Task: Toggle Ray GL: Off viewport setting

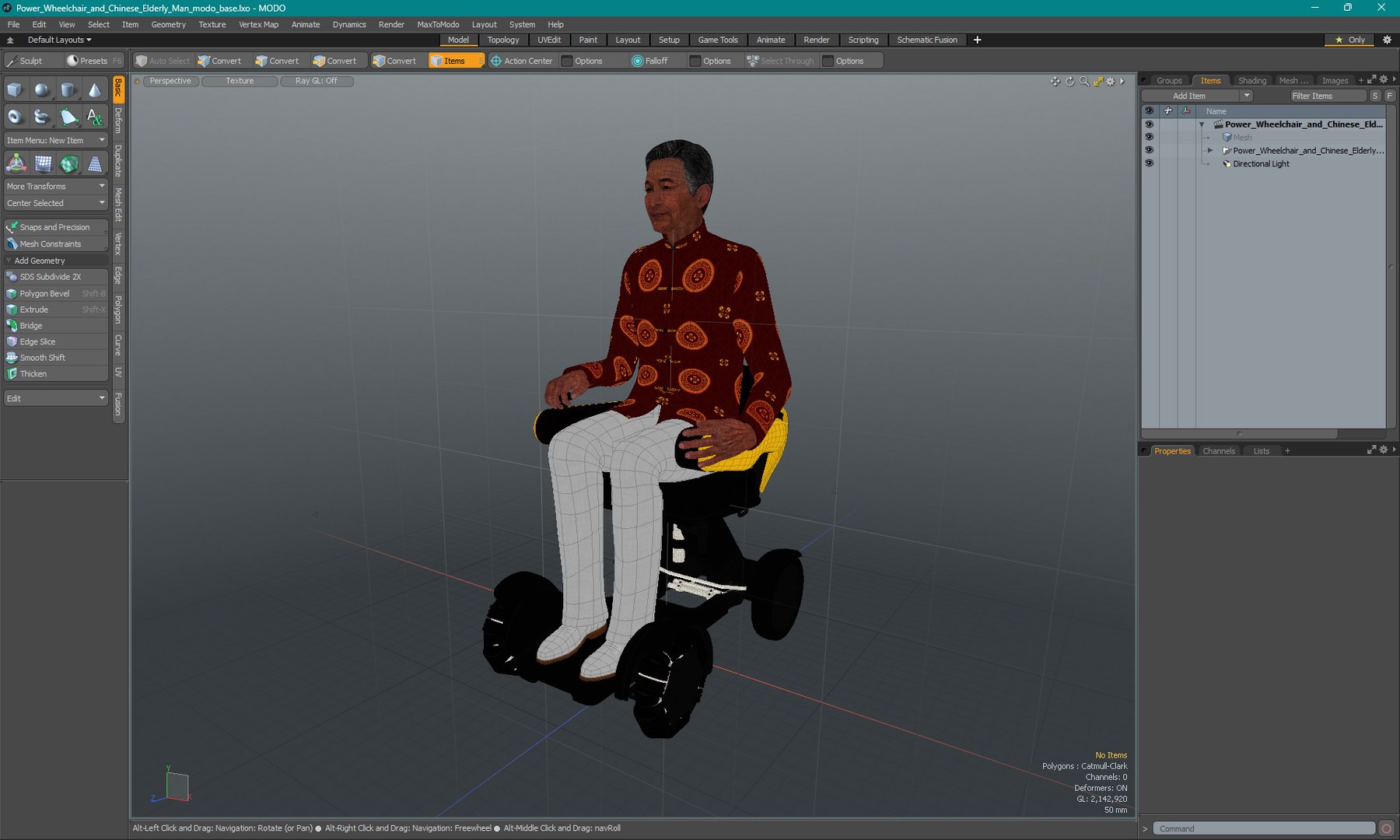Action: (x=317, y=81)
